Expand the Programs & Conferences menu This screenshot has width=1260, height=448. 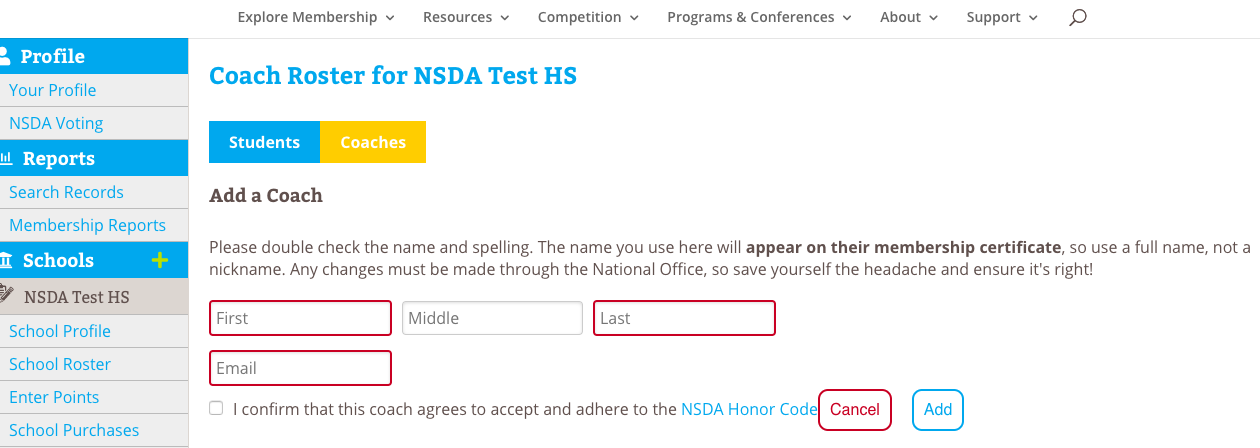(x=759, y=17)
